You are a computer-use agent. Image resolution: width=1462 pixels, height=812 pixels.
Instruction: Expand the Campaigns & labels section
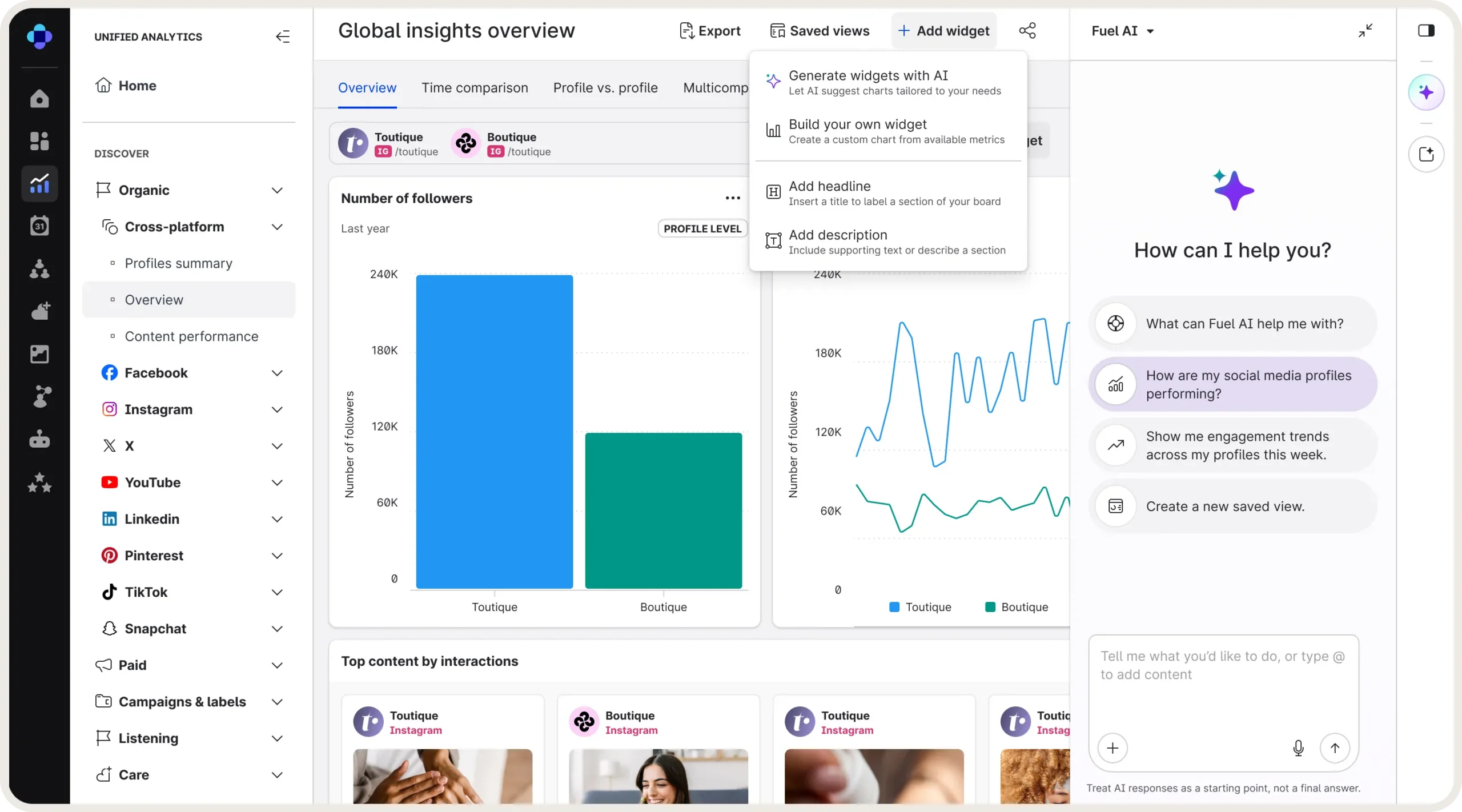coord(277,702)
